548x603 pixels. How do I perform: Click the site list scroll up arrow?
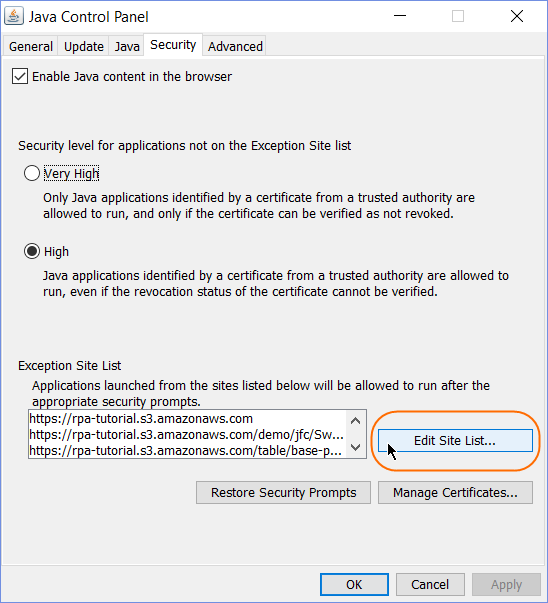click(356, 421)
